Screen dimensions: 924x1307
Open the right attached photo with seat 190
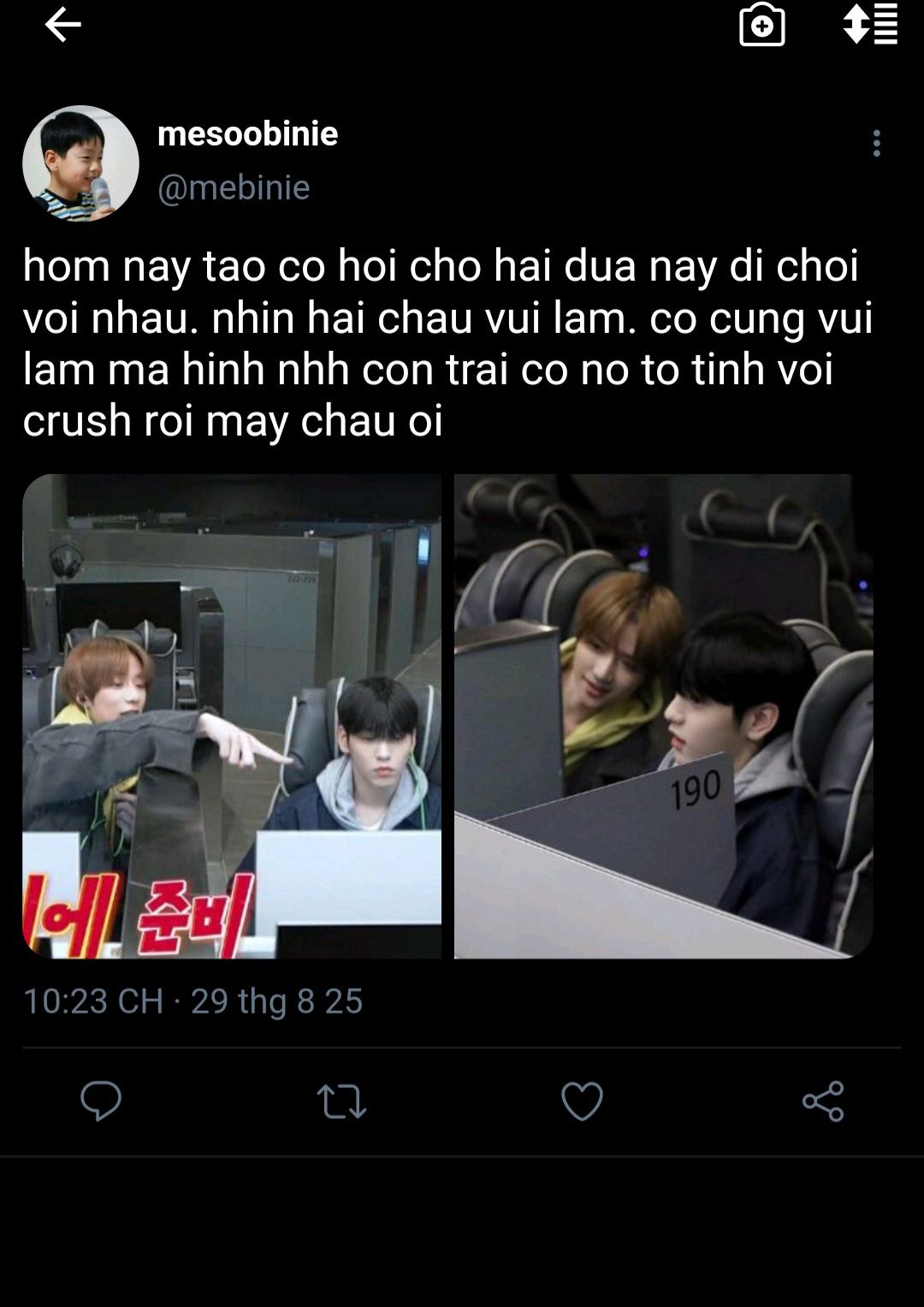tap(663, 716)
